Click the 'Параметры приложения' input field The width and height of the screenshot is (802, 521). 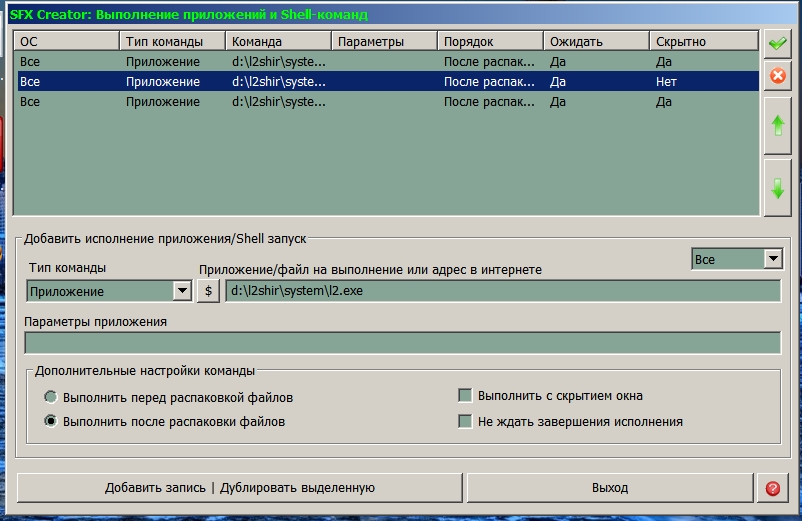(x=402, y=342)
